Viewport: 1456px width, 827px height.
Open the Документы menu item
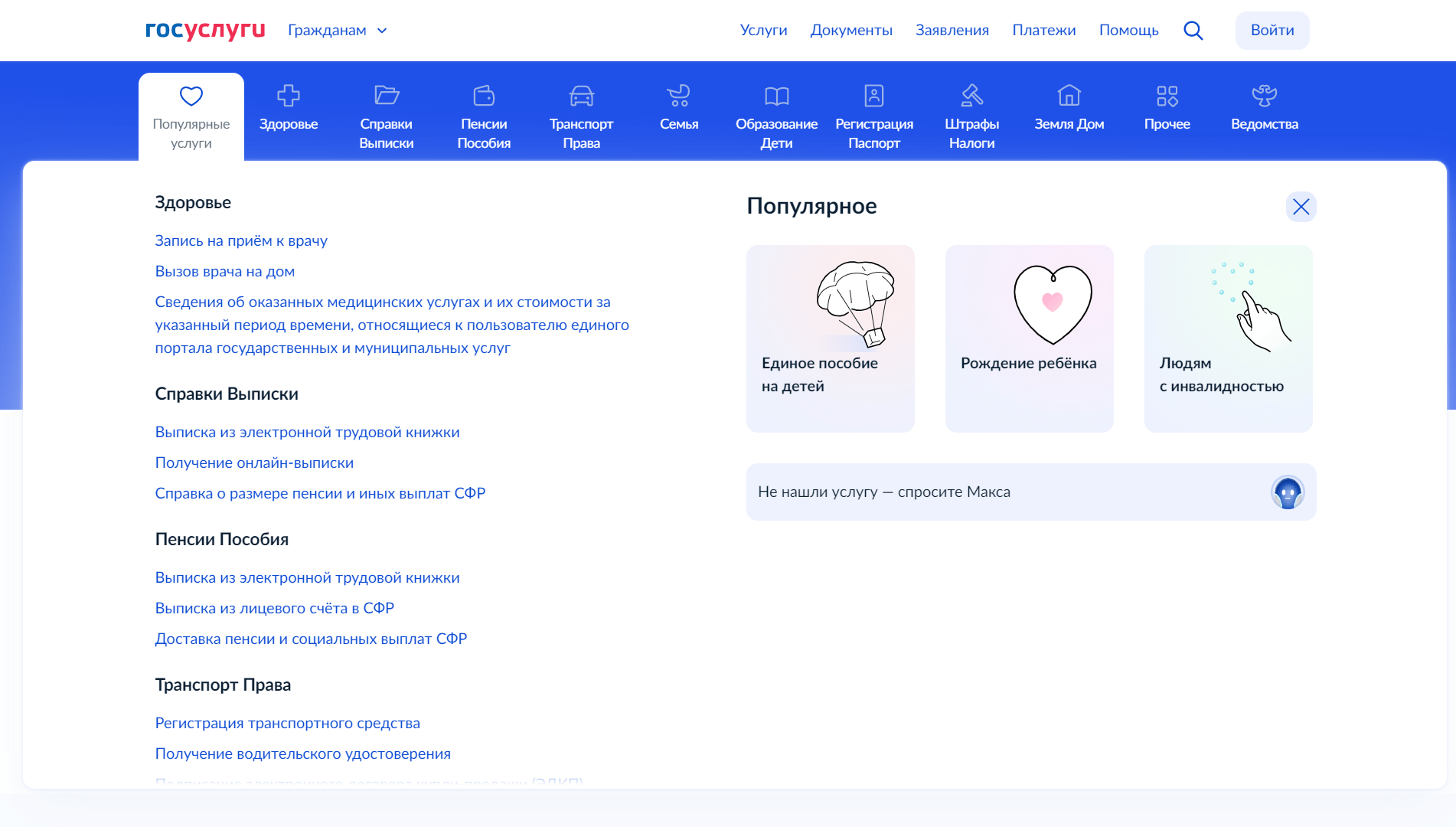[851, 31]
